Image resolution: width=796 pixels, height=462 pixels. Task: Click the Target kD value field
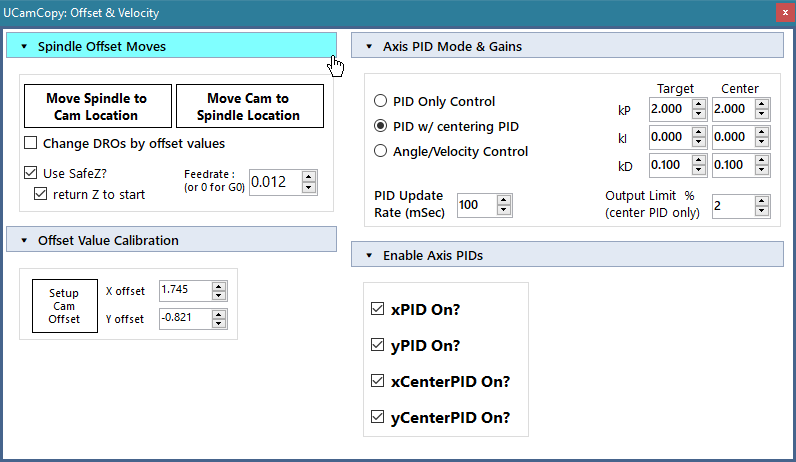pos(671,165)
